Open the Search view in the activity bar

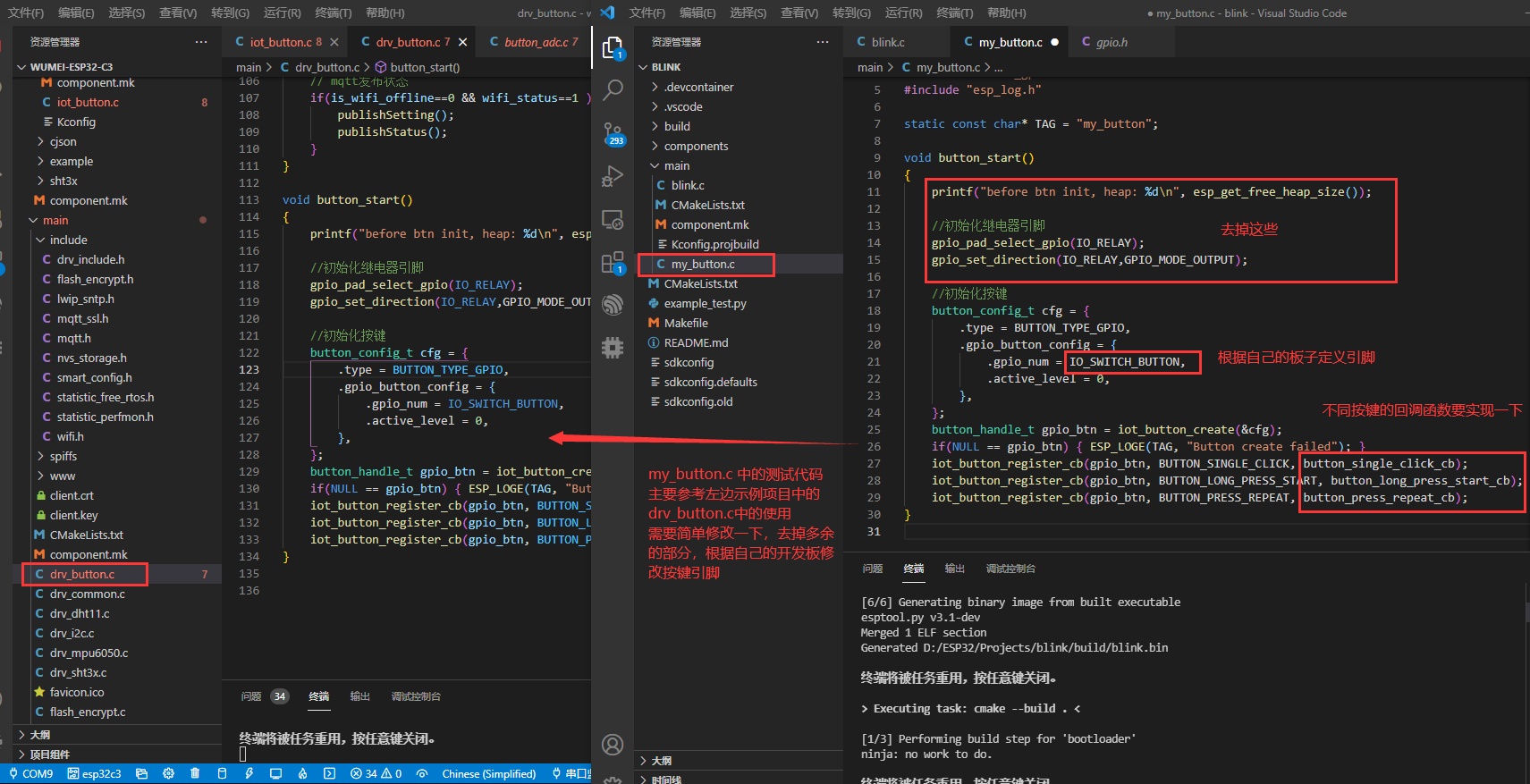[x=613, y=89]
